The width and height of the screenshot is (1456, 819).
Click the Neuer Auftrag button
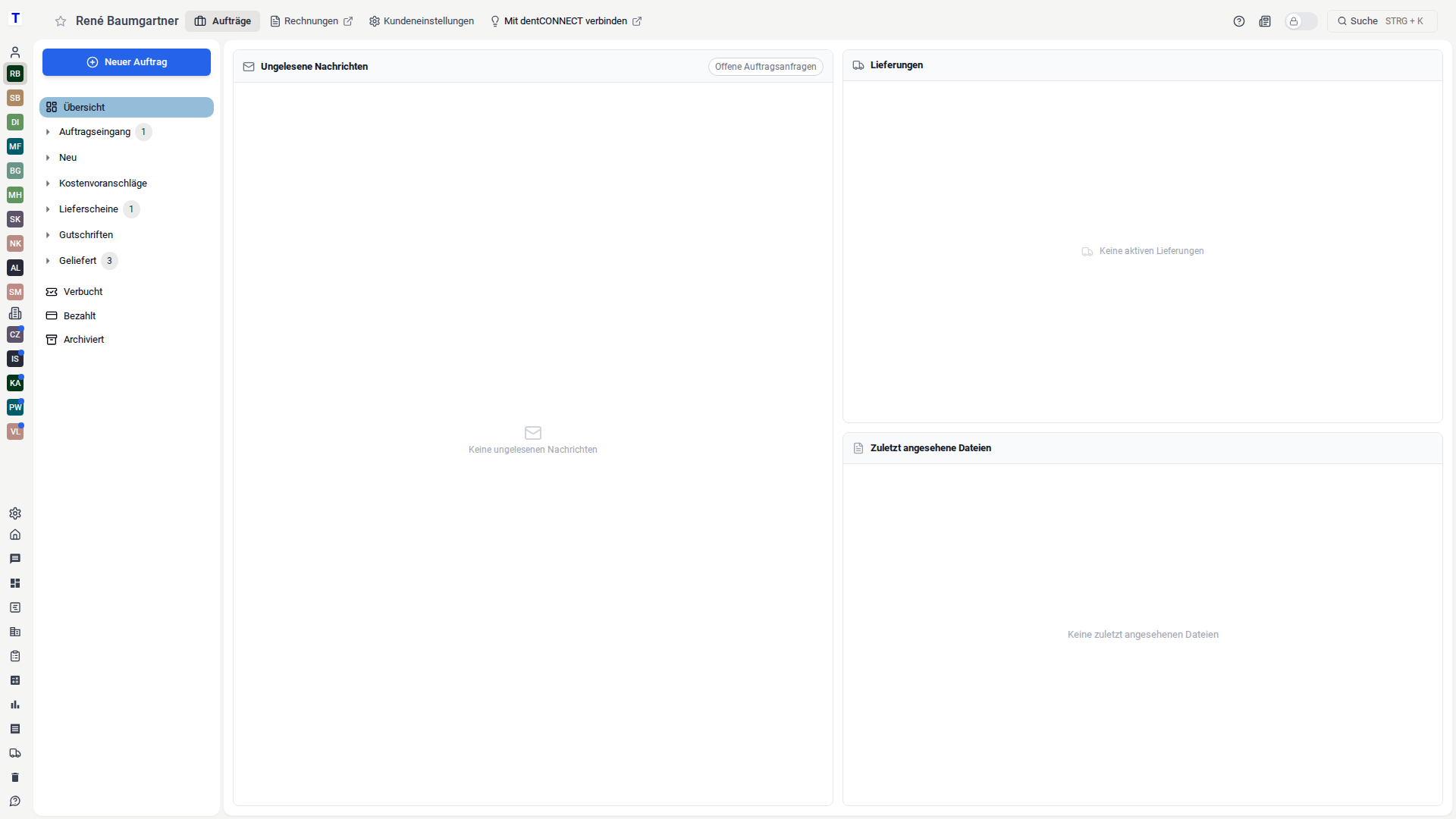(127, 62)
